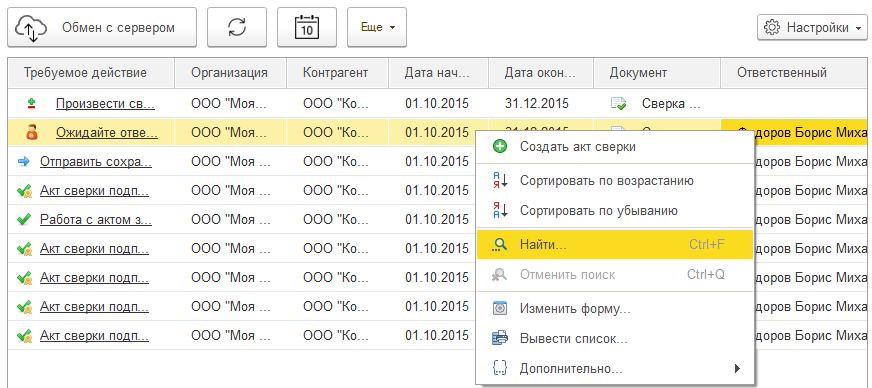Open the calendar icon button
The width and height of the screenshot is (872, 388).
pyautogui.click(x=306, y=27)
